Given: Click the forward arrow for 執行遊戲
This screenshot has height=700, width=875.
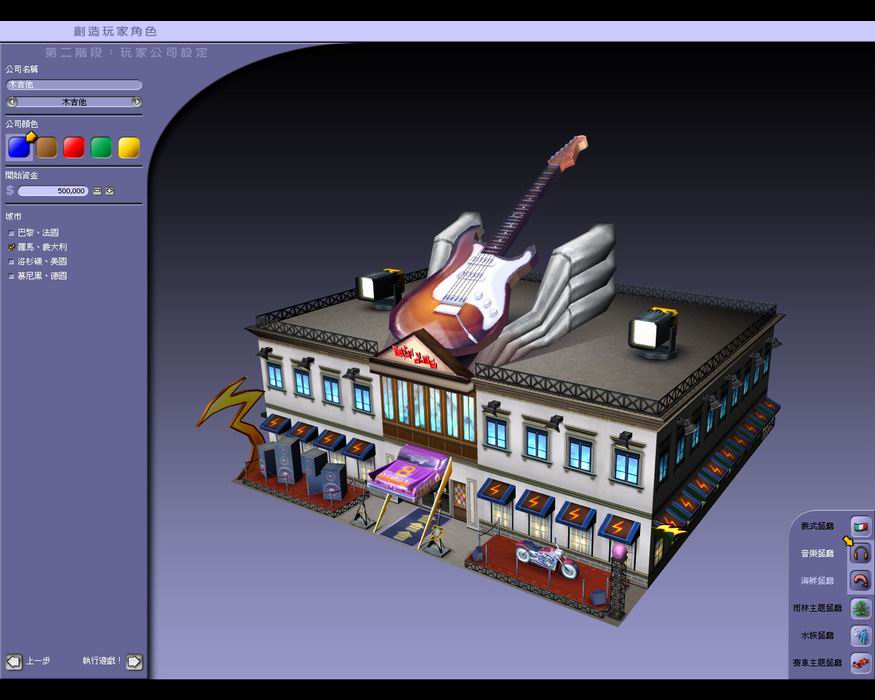Looking at the screenshot, I should click(134, 661).
